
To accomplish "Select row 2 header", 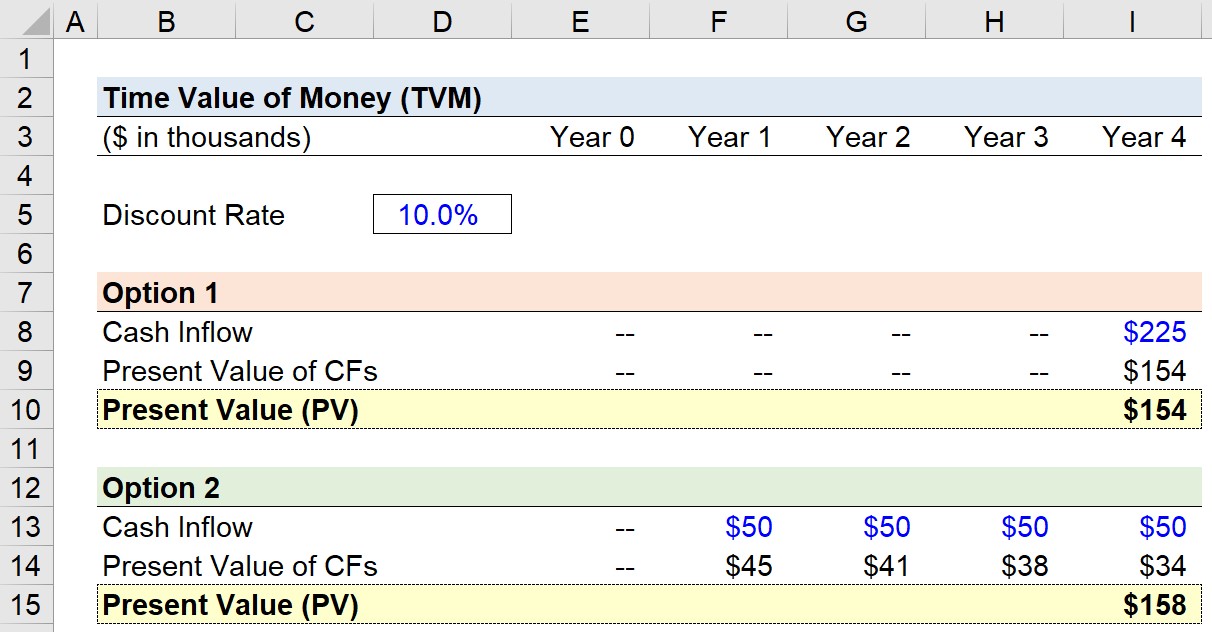I will point(27,97).
